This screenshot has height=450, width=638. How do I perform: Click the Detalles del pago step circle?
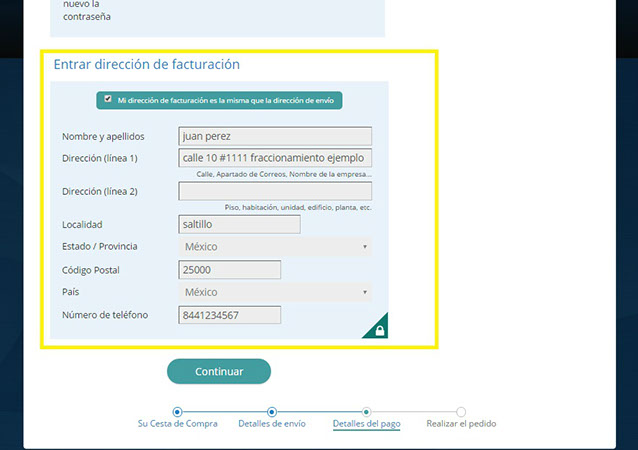tap(366, 411)
